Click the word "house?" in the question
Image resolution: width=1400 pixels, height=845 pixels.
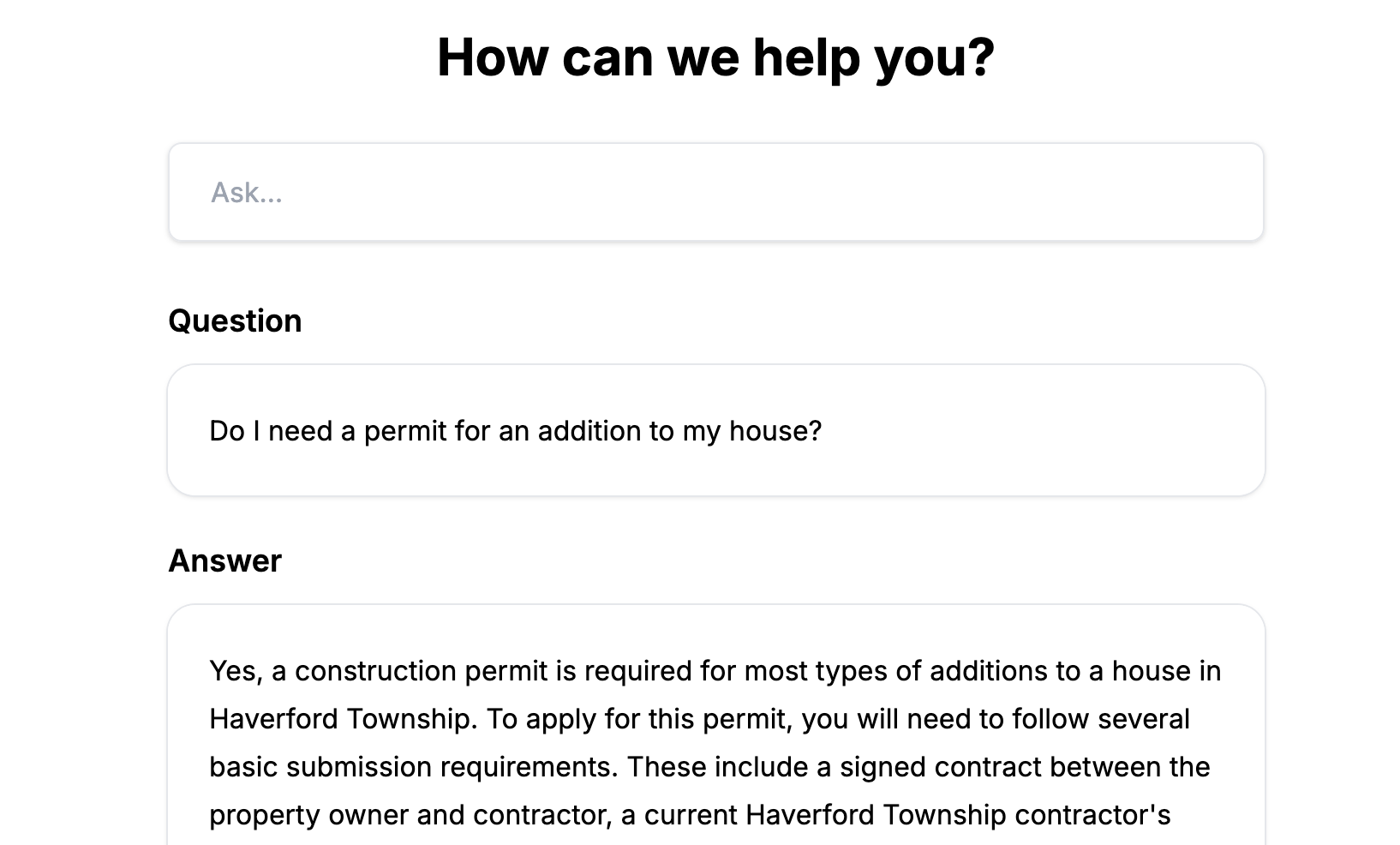coord(775,430)
